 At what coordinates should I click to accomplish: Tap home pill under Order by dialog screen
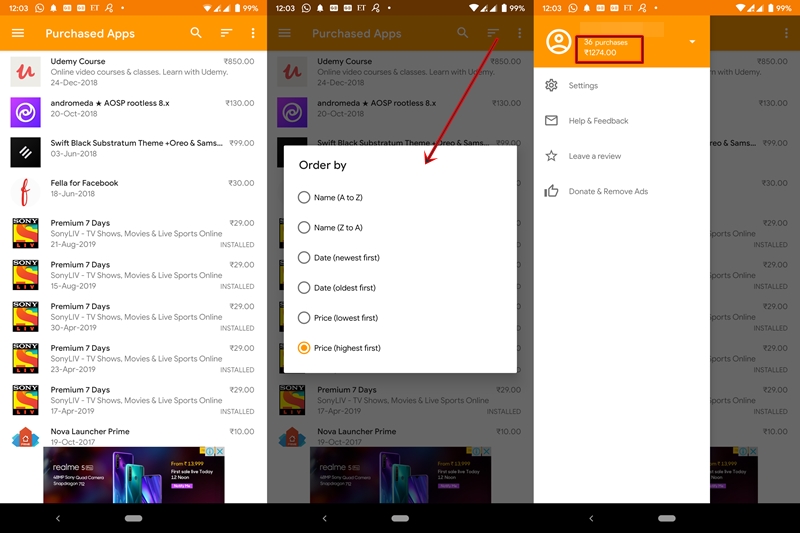(400, 518)
